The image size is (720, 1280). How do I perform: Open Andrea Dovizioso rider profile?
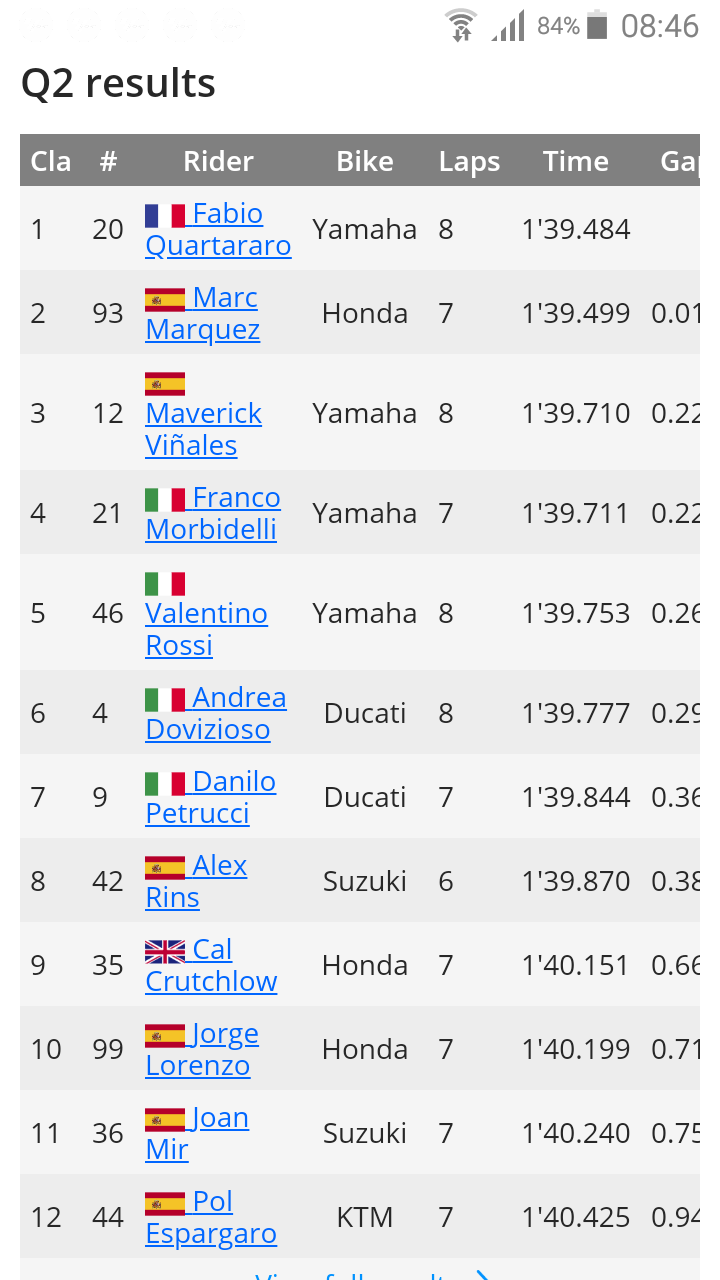pyautogui.click(x=216, y=713)
